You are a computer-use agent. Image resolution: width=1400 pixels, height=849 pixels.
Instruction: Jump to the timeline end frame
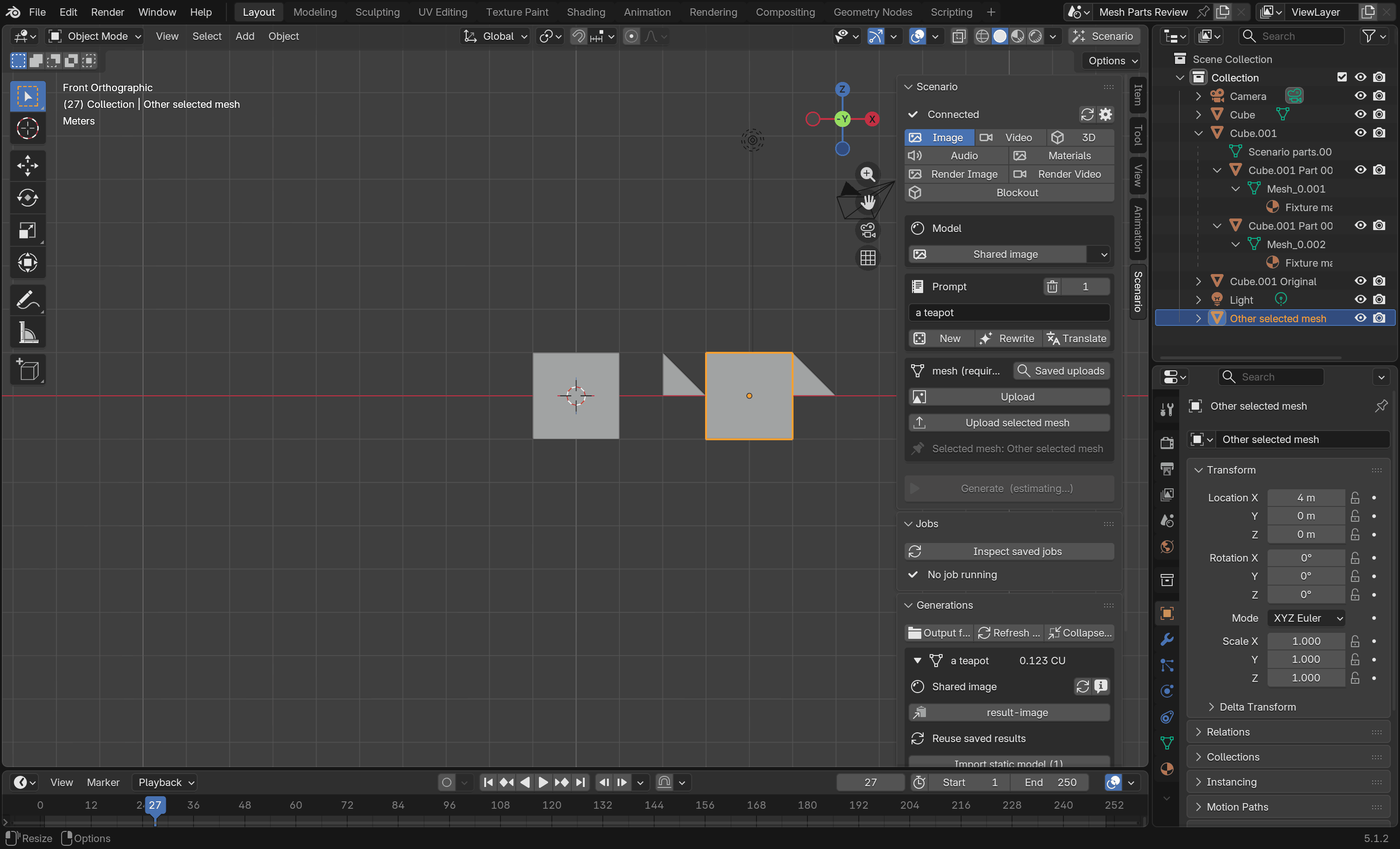point(580,782)
